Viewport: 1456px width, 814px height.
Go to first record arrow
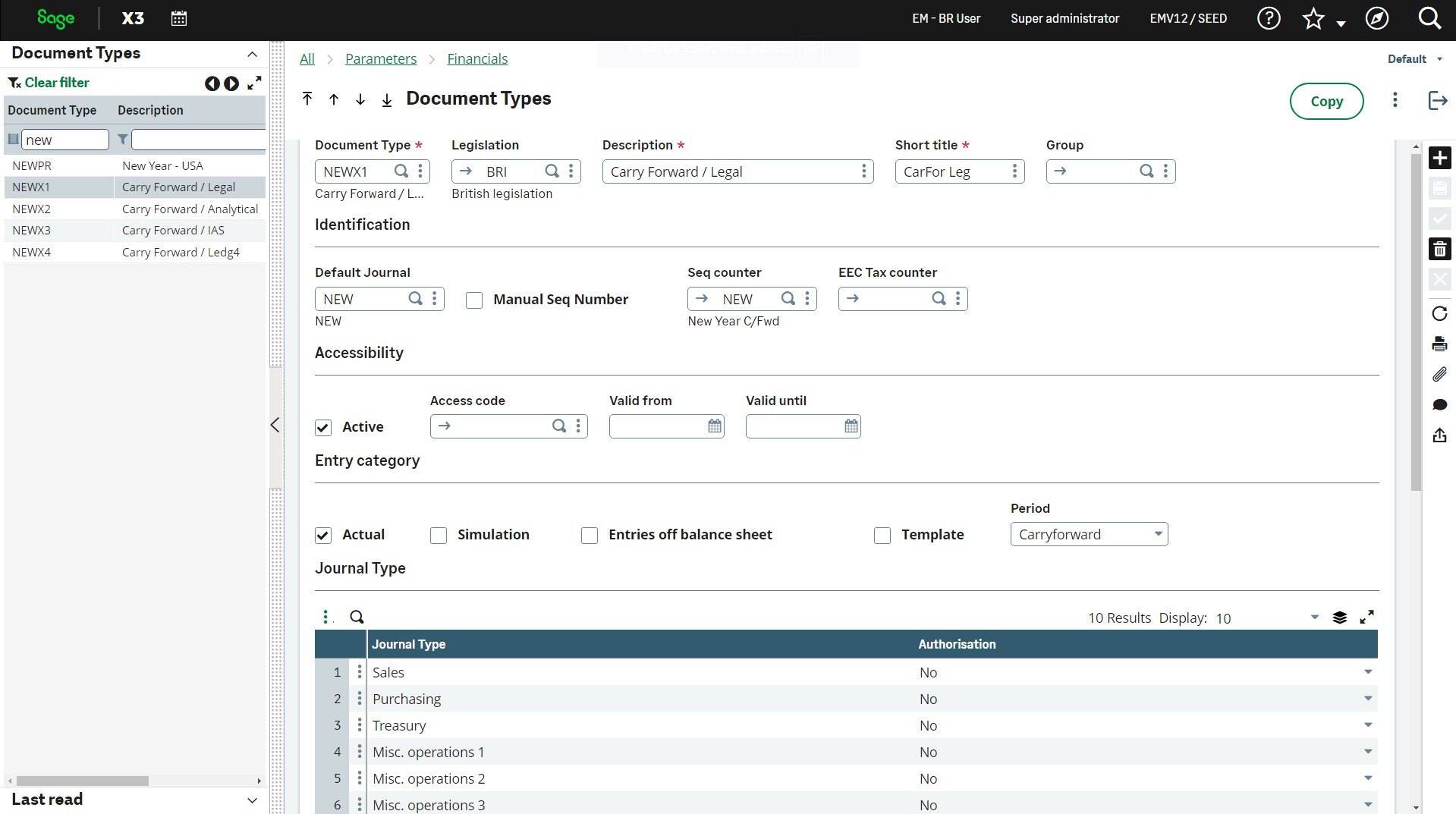point(307,99)
